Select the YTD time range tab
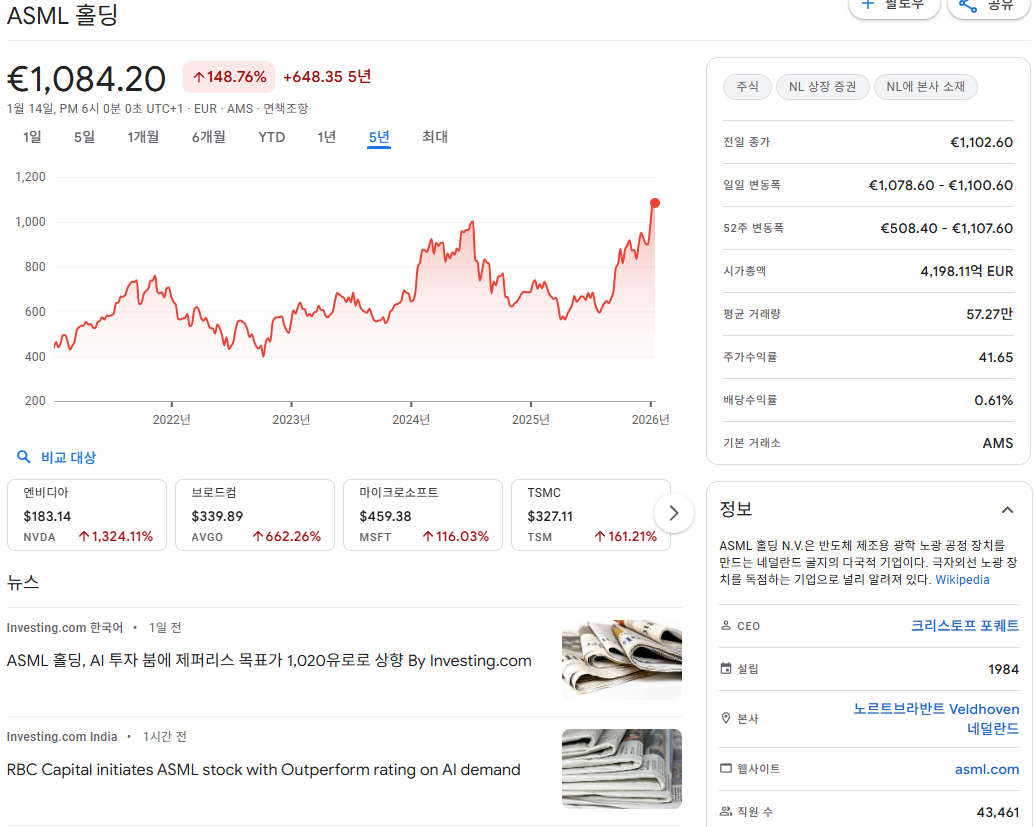Viewport: 1035px width, 827px height. tap(271, 137)
